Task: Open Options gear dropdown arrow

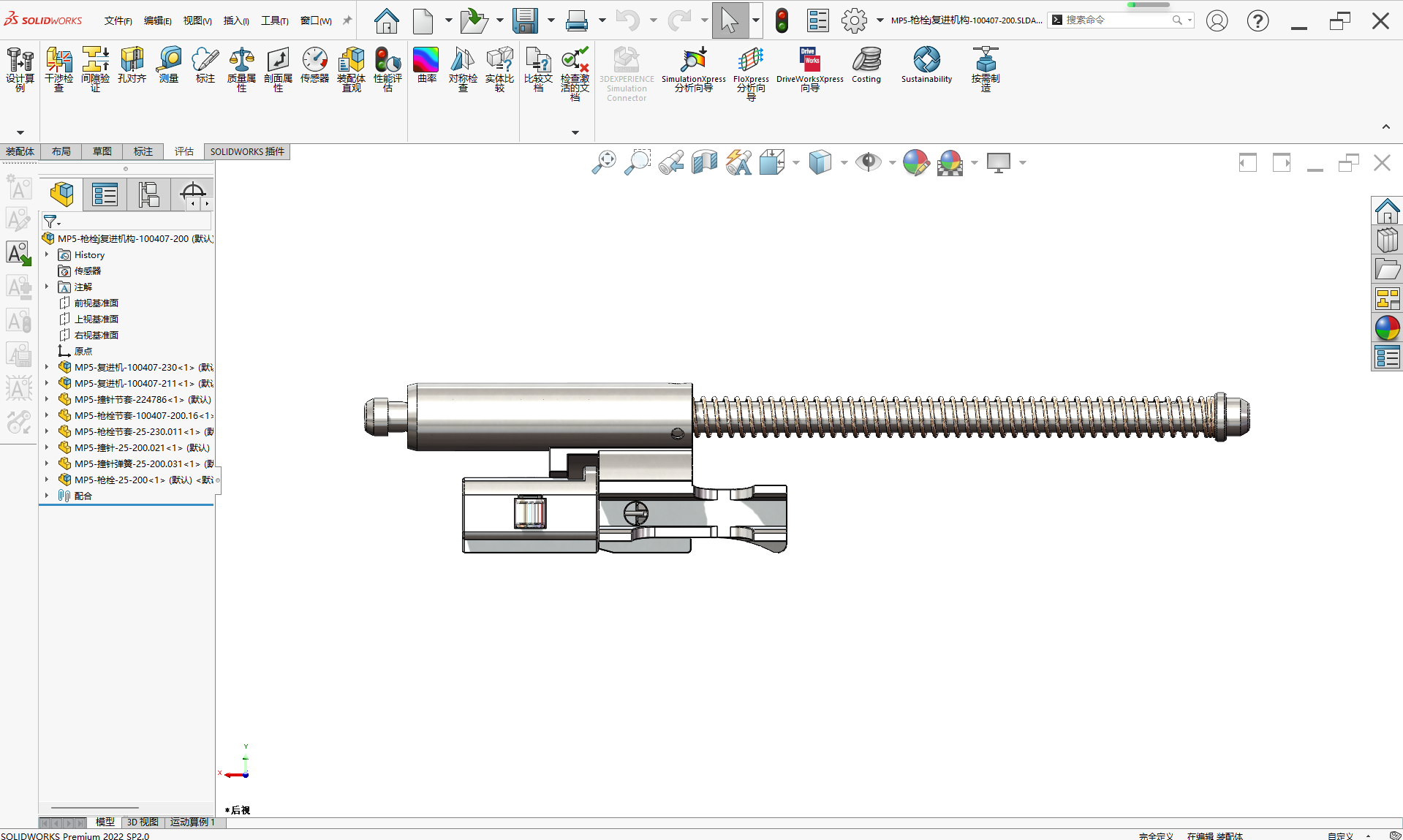Action: 880,20
